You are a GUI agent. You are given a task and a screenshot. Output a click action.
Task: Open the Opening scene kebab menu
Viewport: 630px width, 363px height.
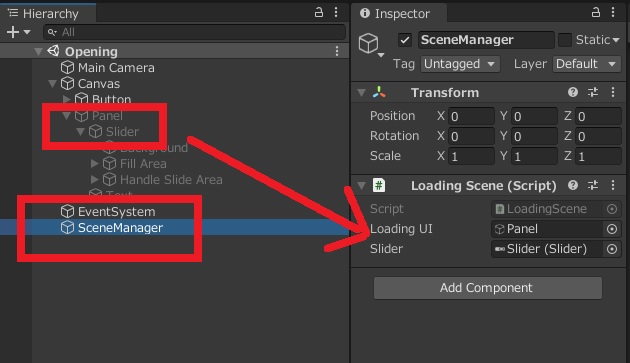click(x=337, y=51)
